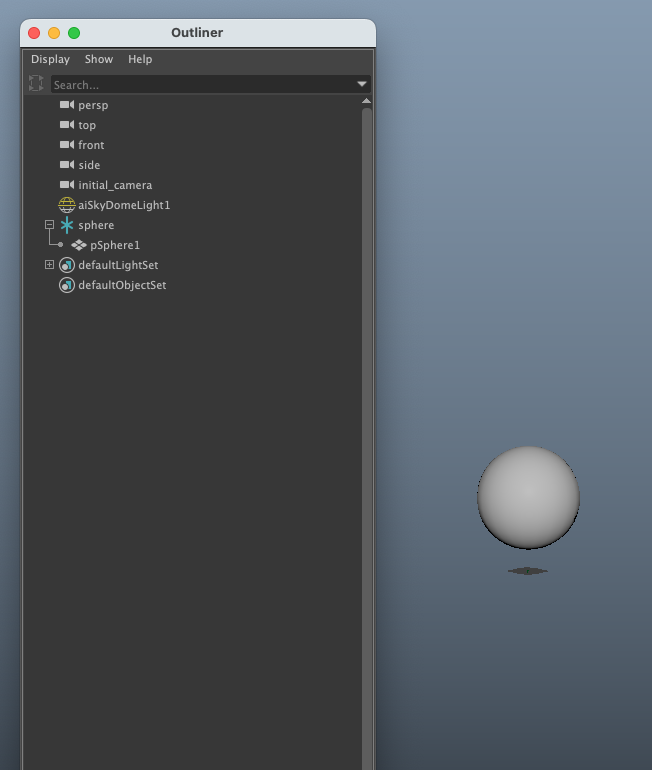
Task: Select the initial_camera row
Action: (192, 185)
